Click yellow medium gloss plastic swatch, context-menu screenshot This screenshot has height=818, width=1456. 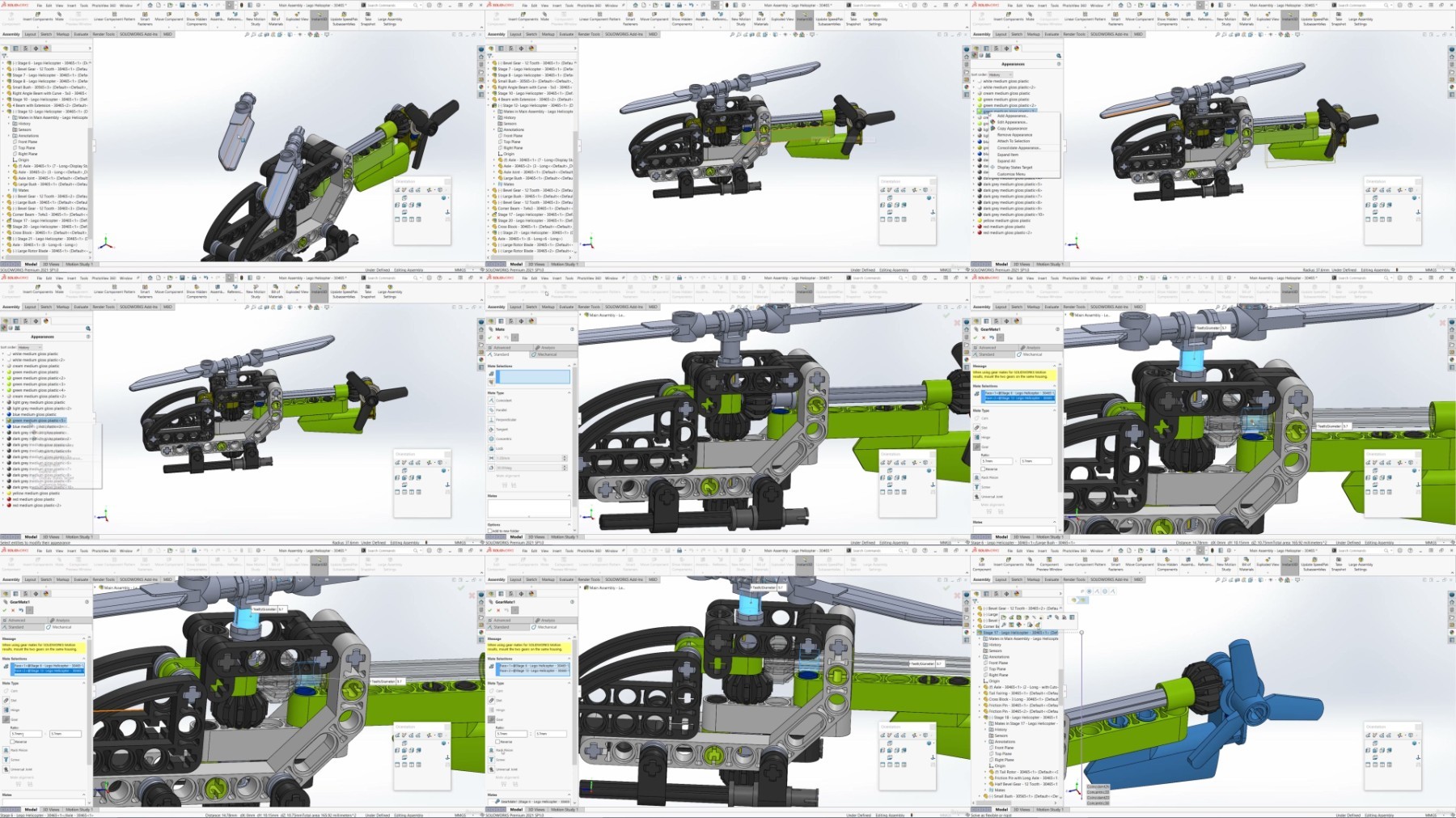pos(980,221)
